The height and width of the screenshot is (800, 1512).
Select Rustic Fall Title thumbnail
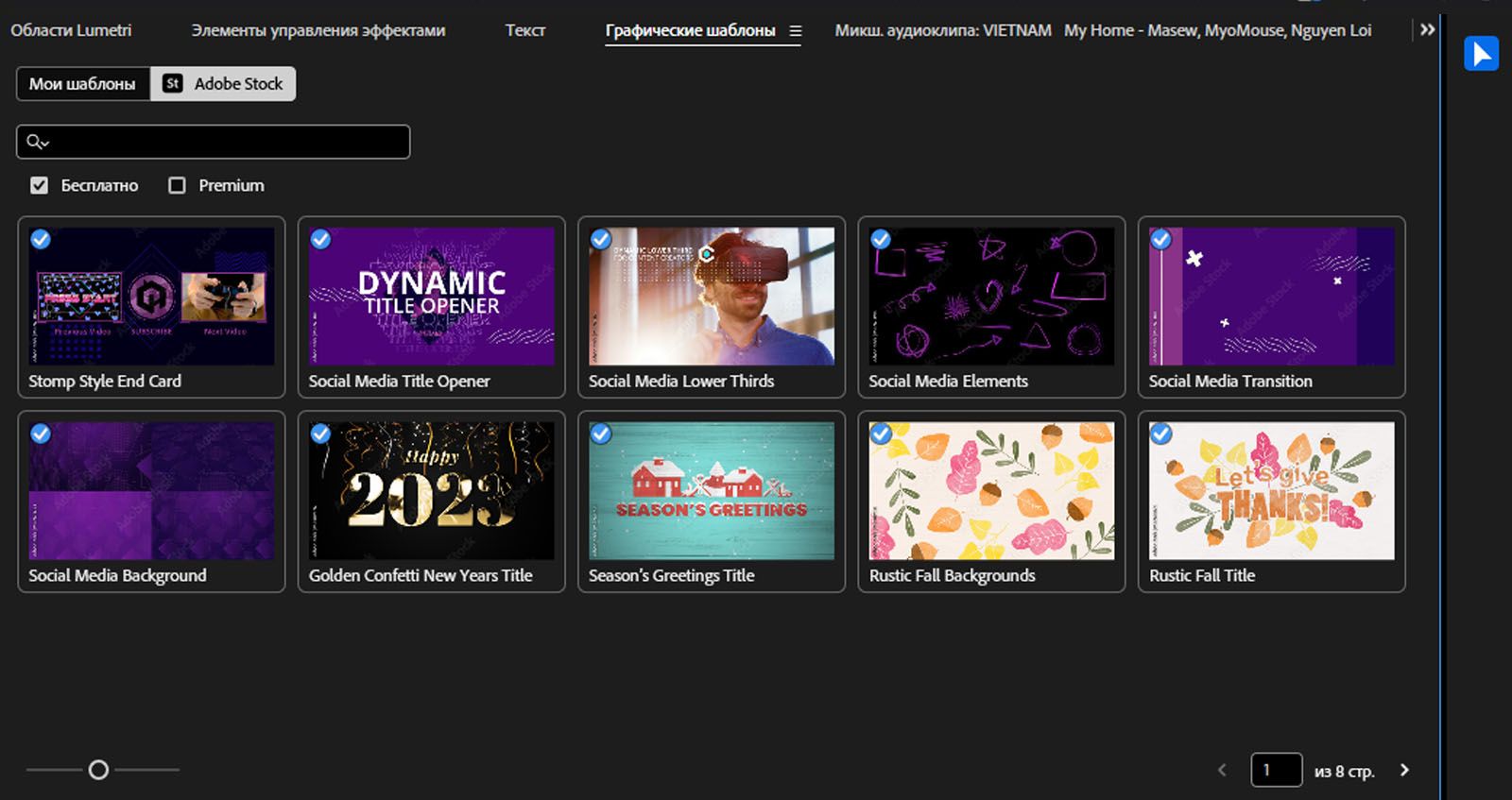tap(1272, 490)
